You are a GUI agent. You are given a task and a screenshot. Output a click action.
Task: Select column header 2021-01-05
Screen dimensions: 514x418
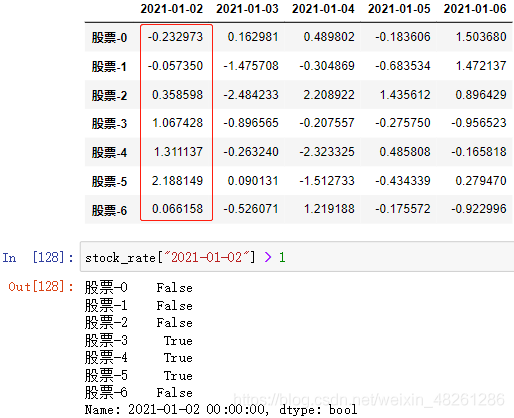point(399,9)
